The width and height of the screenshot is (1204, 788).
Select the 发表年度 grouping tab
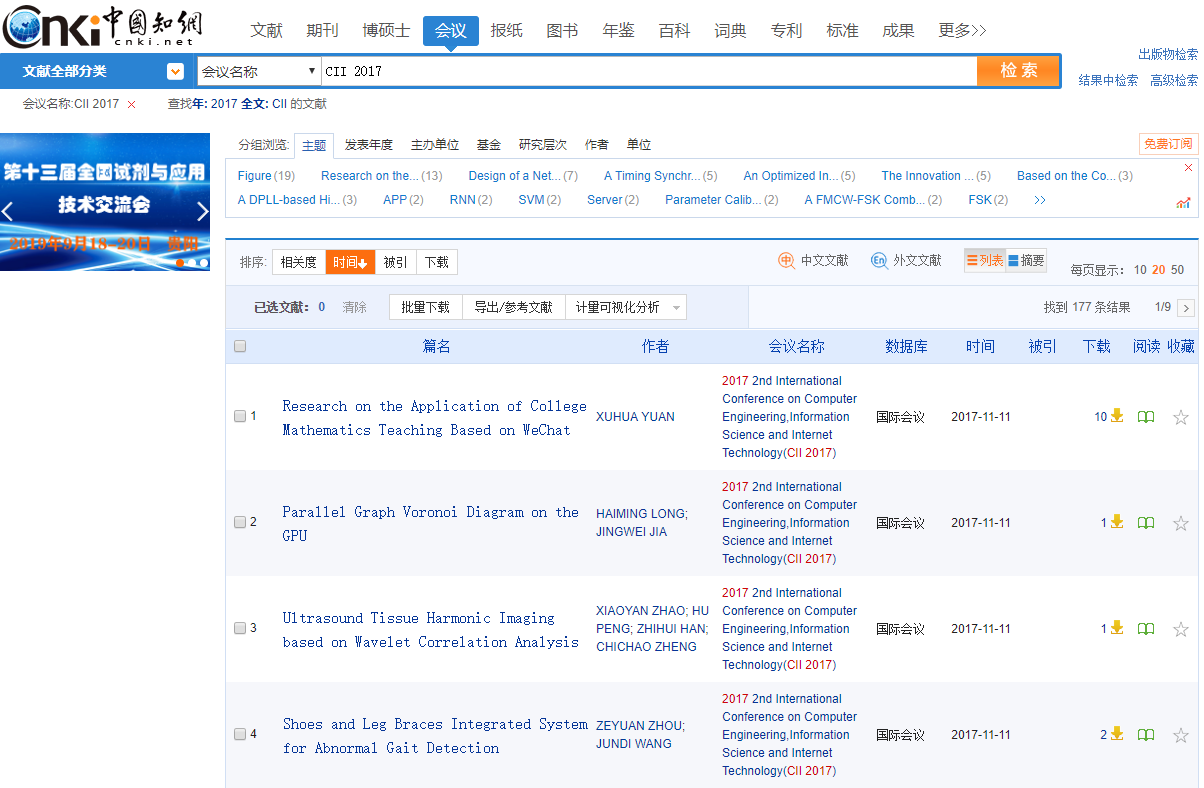(368, 145)
